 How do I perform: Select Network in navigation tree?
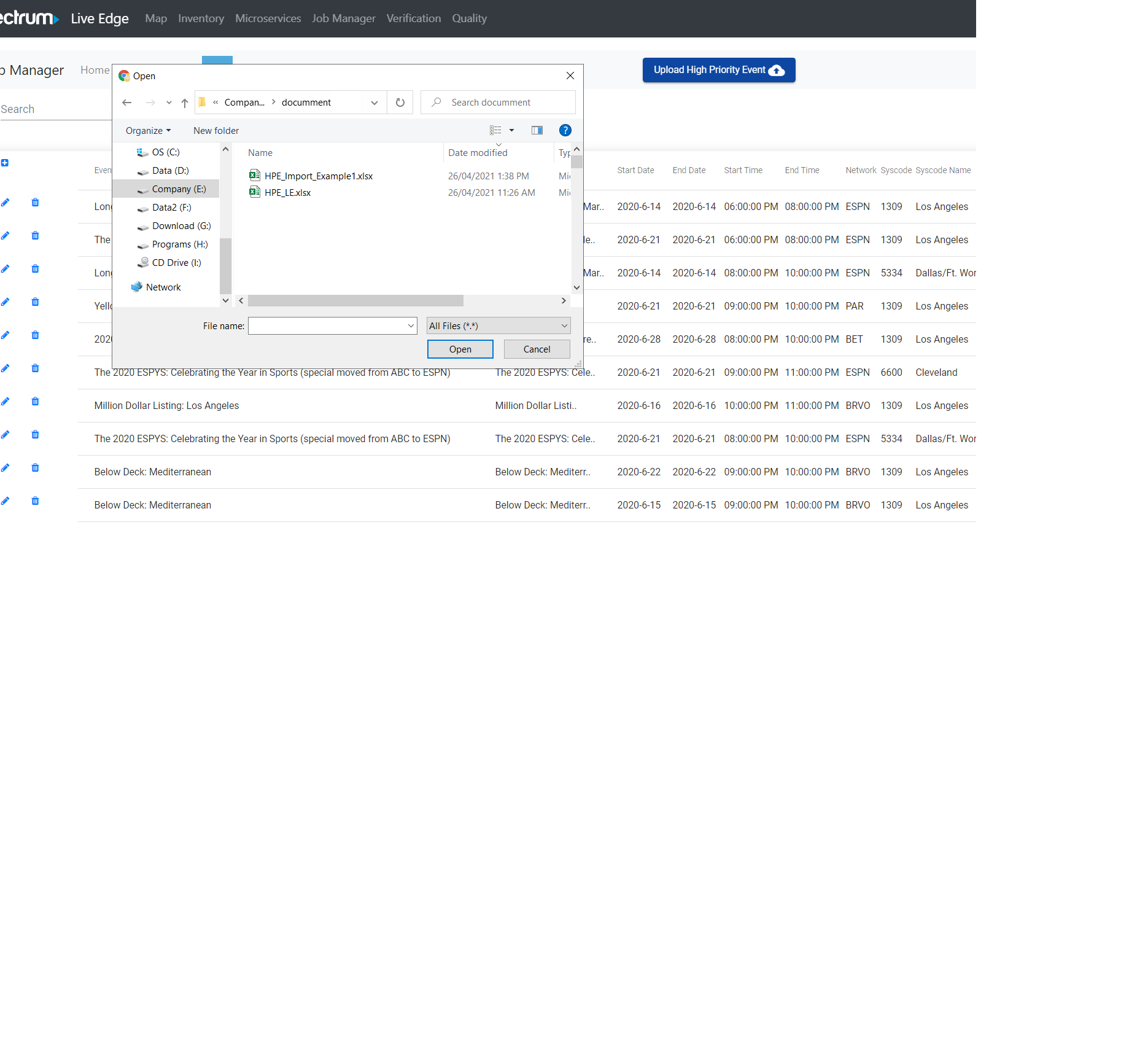pyautogui.click(x=163, y=287)
